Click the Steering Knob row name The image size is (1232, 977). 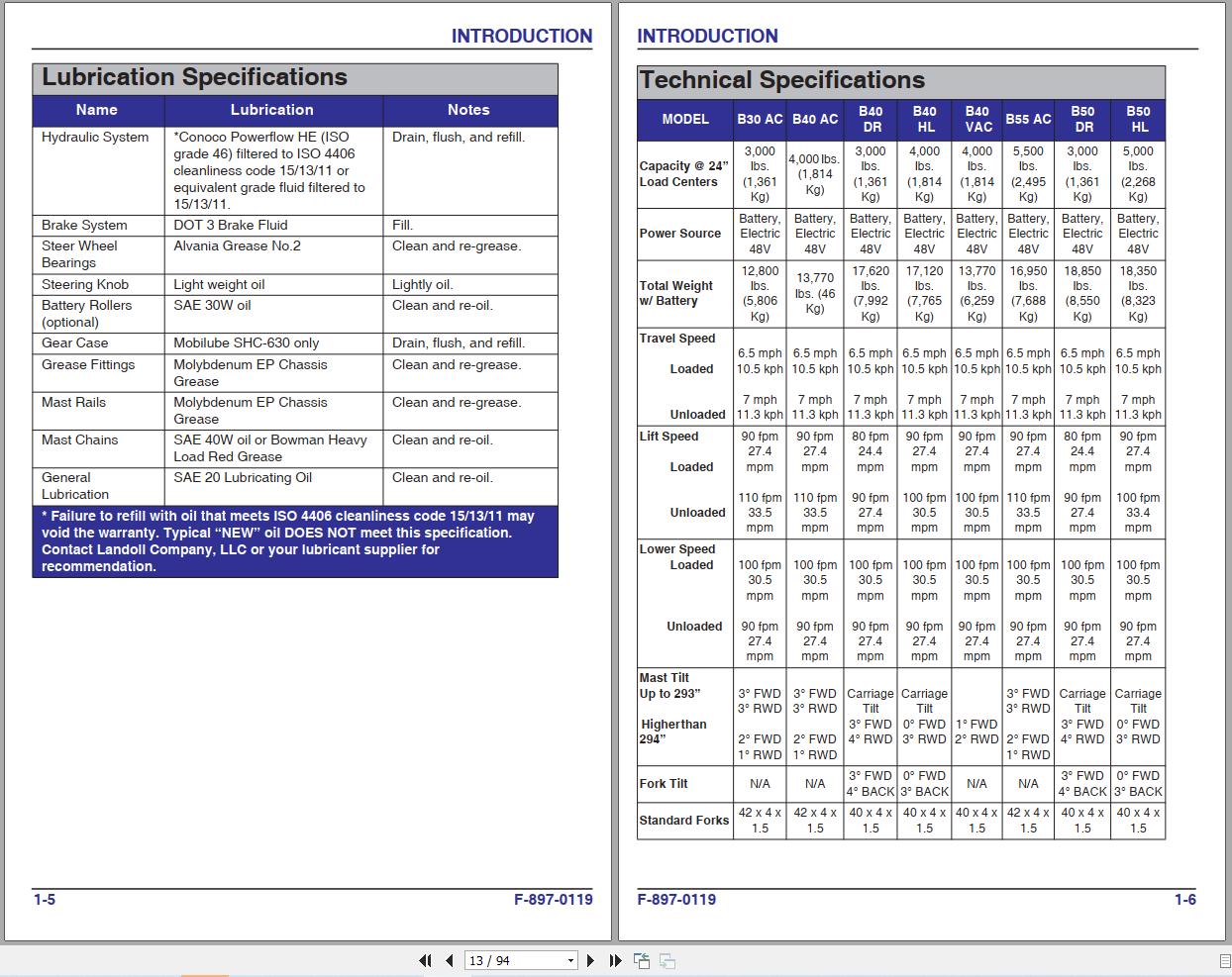85,284
